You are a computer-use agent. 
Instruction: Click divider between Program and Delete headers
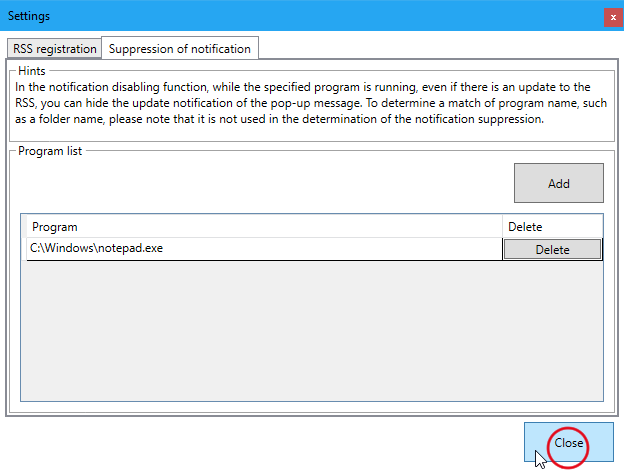pos(502,227)
